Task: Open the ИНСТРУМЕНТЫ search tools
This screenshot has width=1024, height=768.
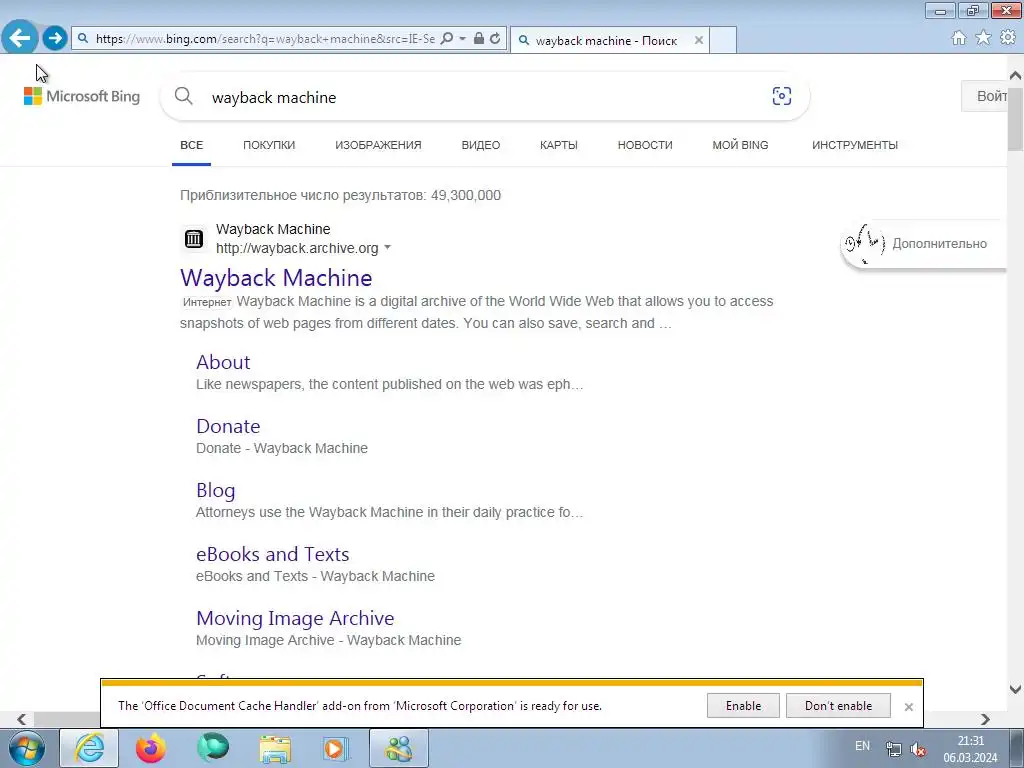Action: [x=855, y=145]
